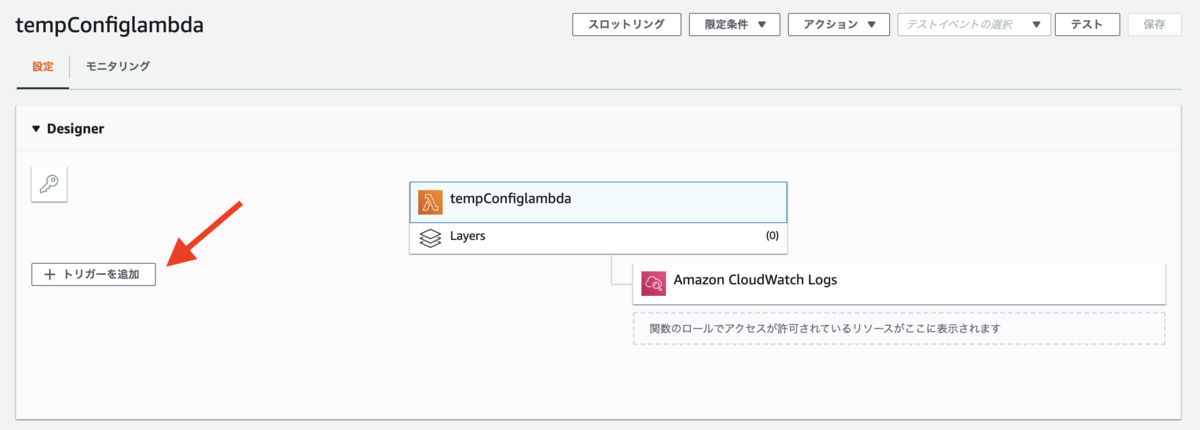The width and height of the screenshot is (1200, 430).
Task: Collapse the Designer section
Action: click(37, 129)
